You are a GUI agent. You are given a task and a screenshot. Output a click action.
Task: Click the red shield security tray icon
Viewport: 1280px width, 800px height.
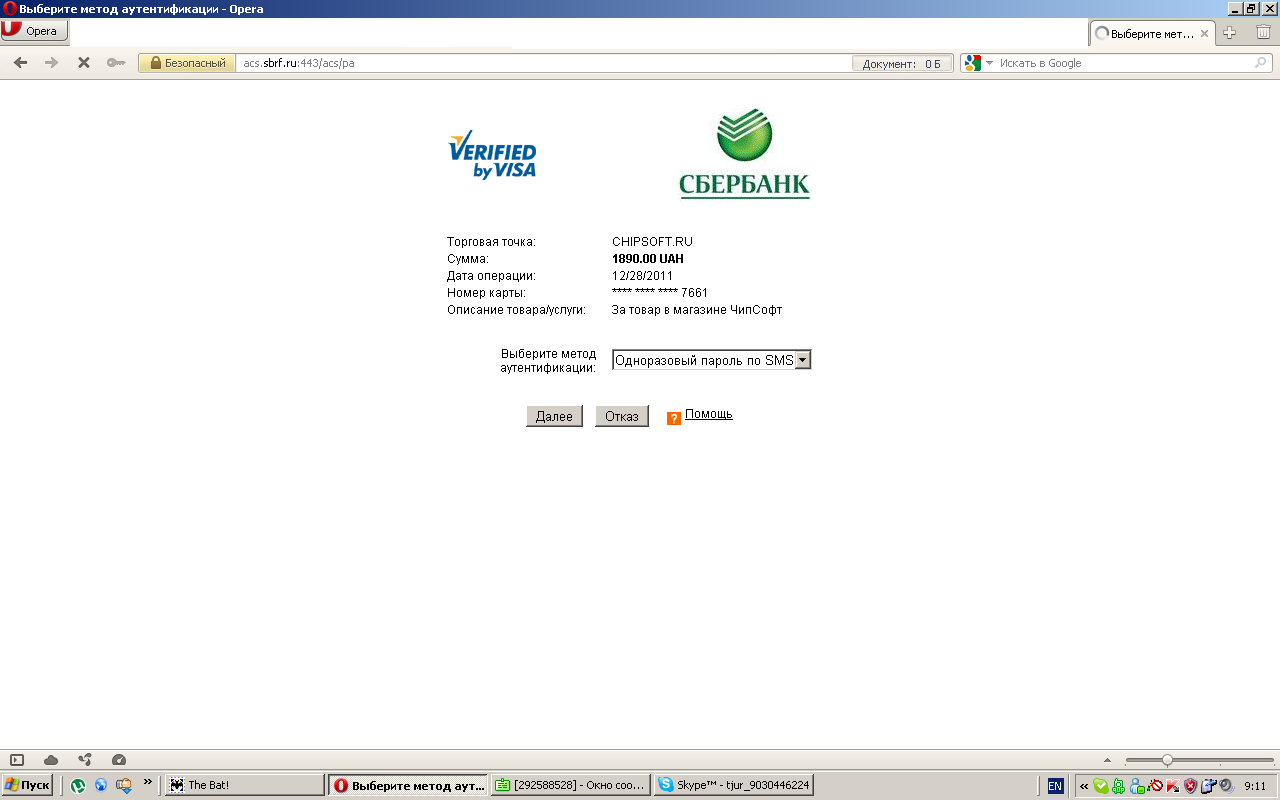pyautogui.click(x=1191, y=786)
